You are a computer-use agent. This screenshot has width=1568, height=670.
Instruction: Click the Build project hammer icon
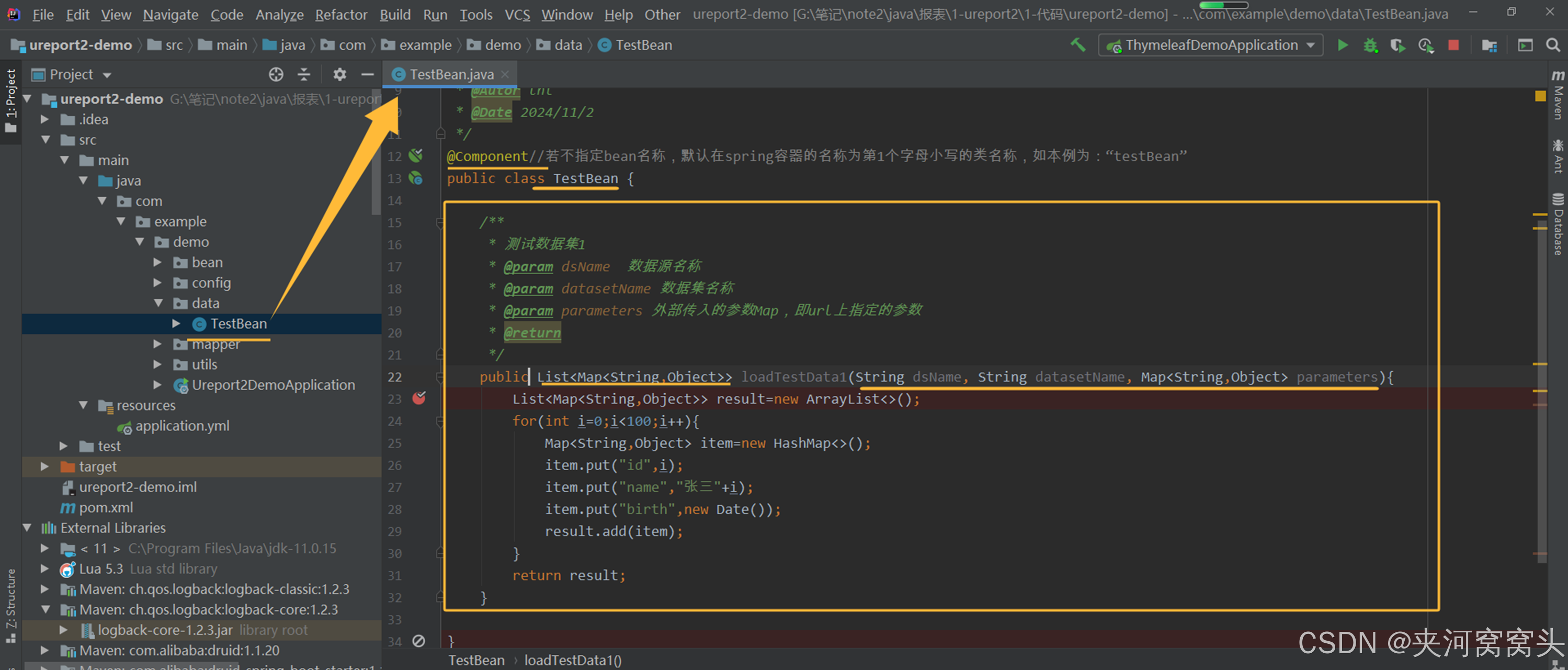pyautogui.click(x=1078, y=45)
